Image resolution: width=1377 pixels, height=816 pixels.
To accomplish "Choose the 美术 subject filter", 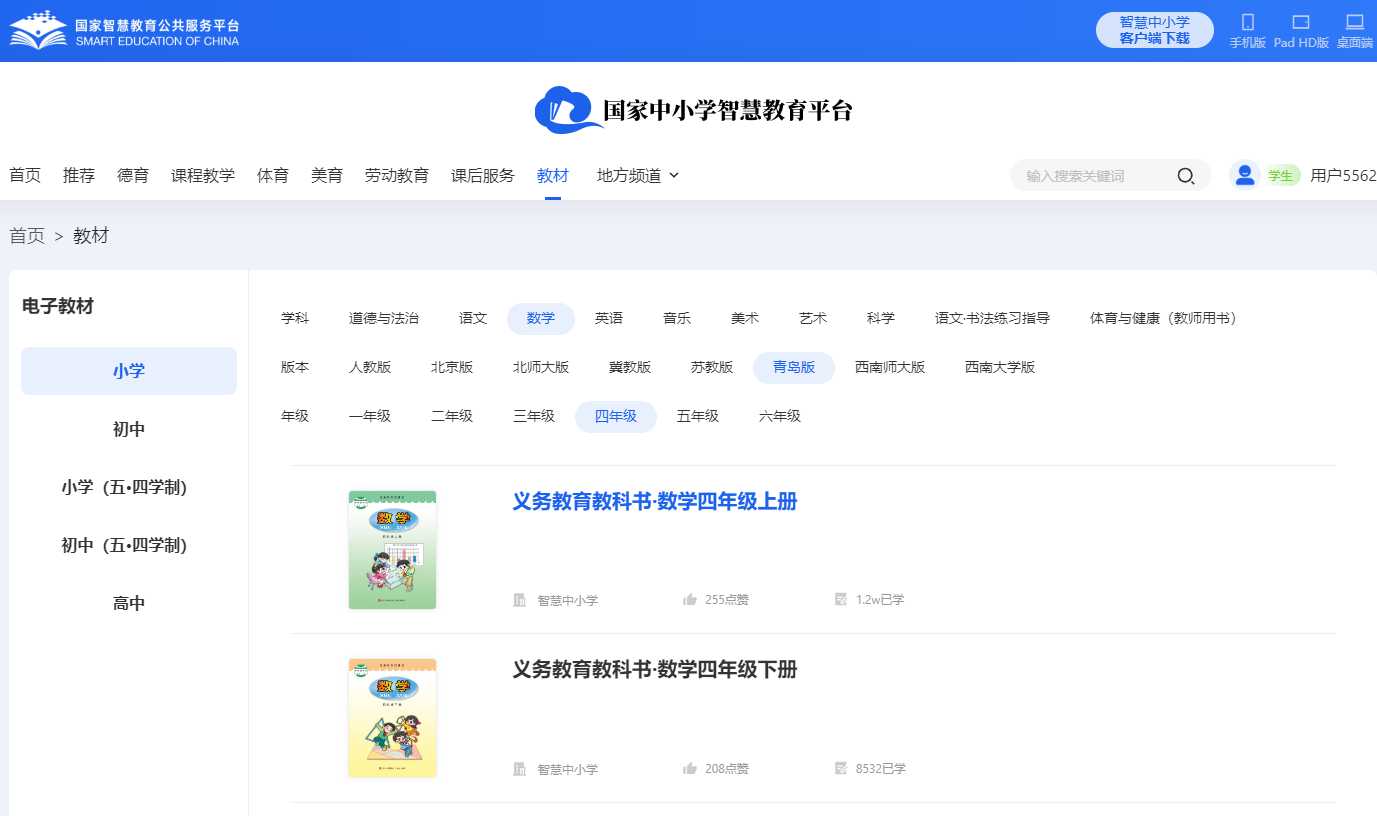I will [745, 318].
